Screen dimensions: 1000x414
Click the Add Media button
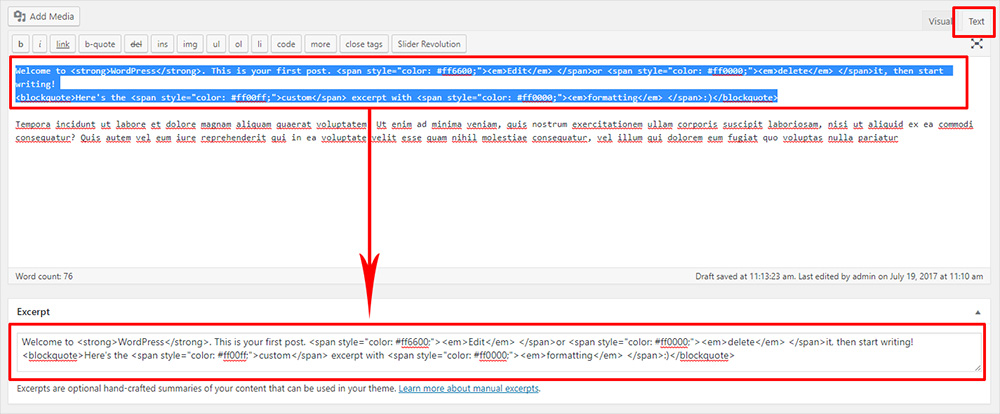coord(45,17)
